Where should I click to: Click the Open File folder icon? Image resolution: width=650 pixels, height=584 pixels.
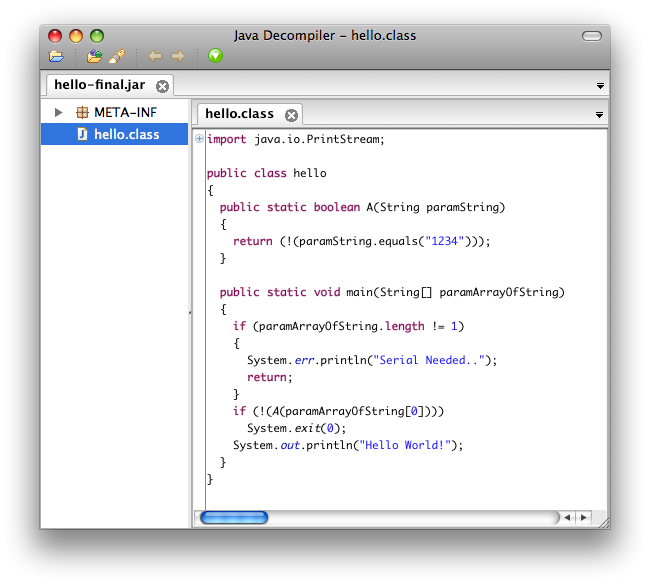(56, 56)
